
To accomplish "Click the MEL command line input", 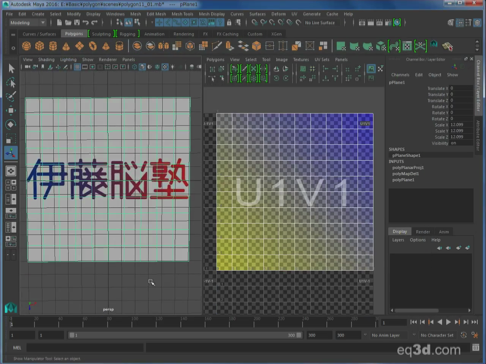I will [85, 348].
